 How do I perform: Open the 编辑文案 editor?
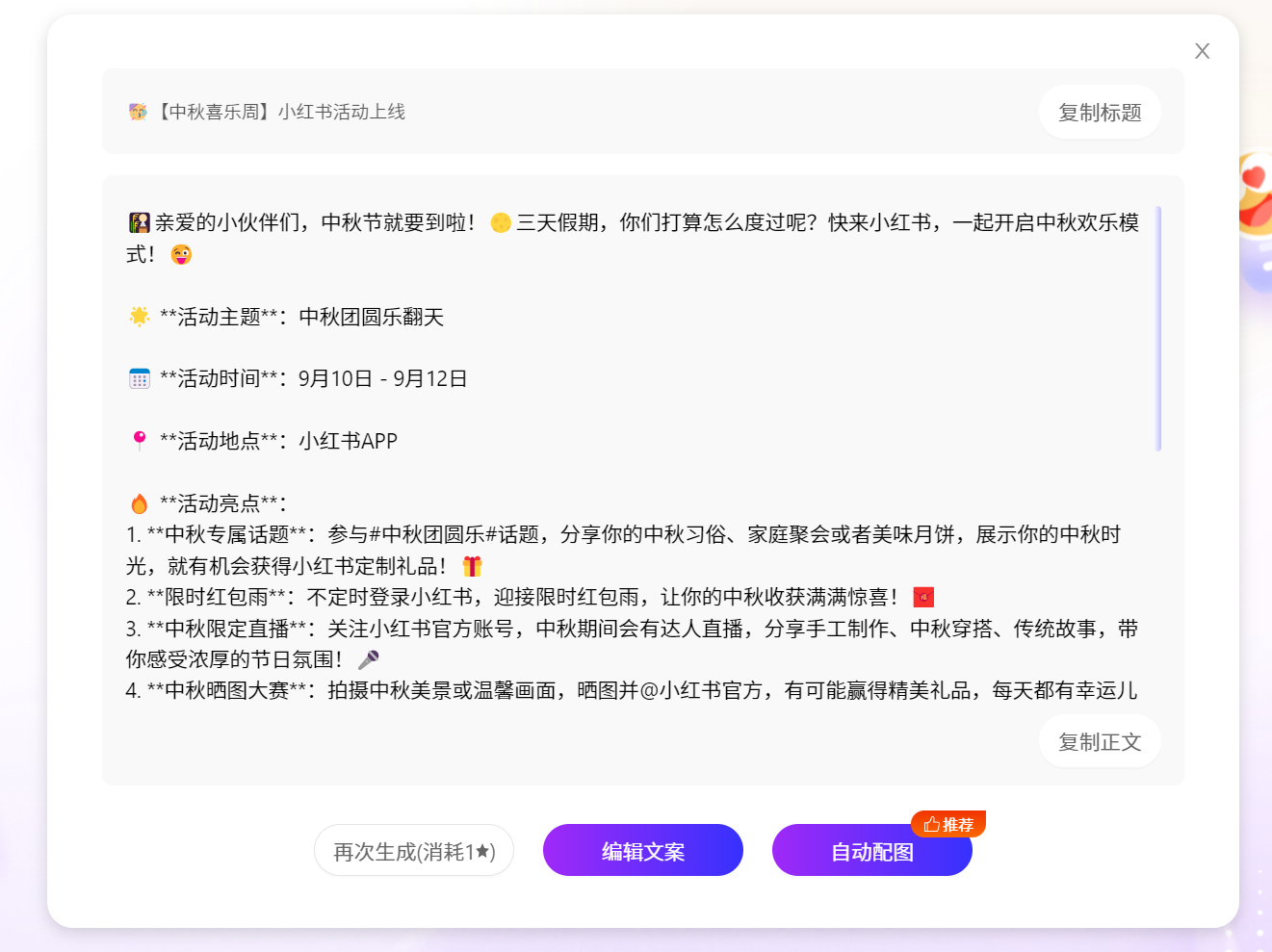coord(642,851)
